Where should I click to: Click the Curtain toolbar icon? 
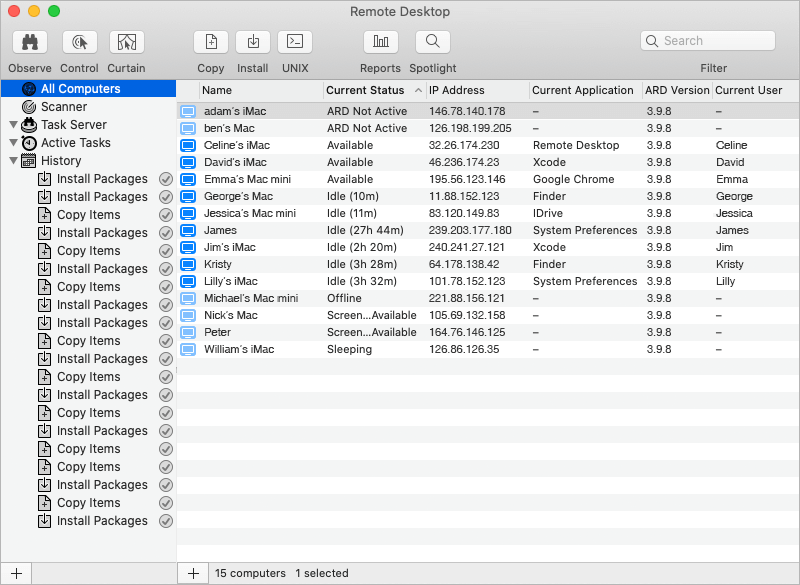pyautogui.click(x=126, y=42)
